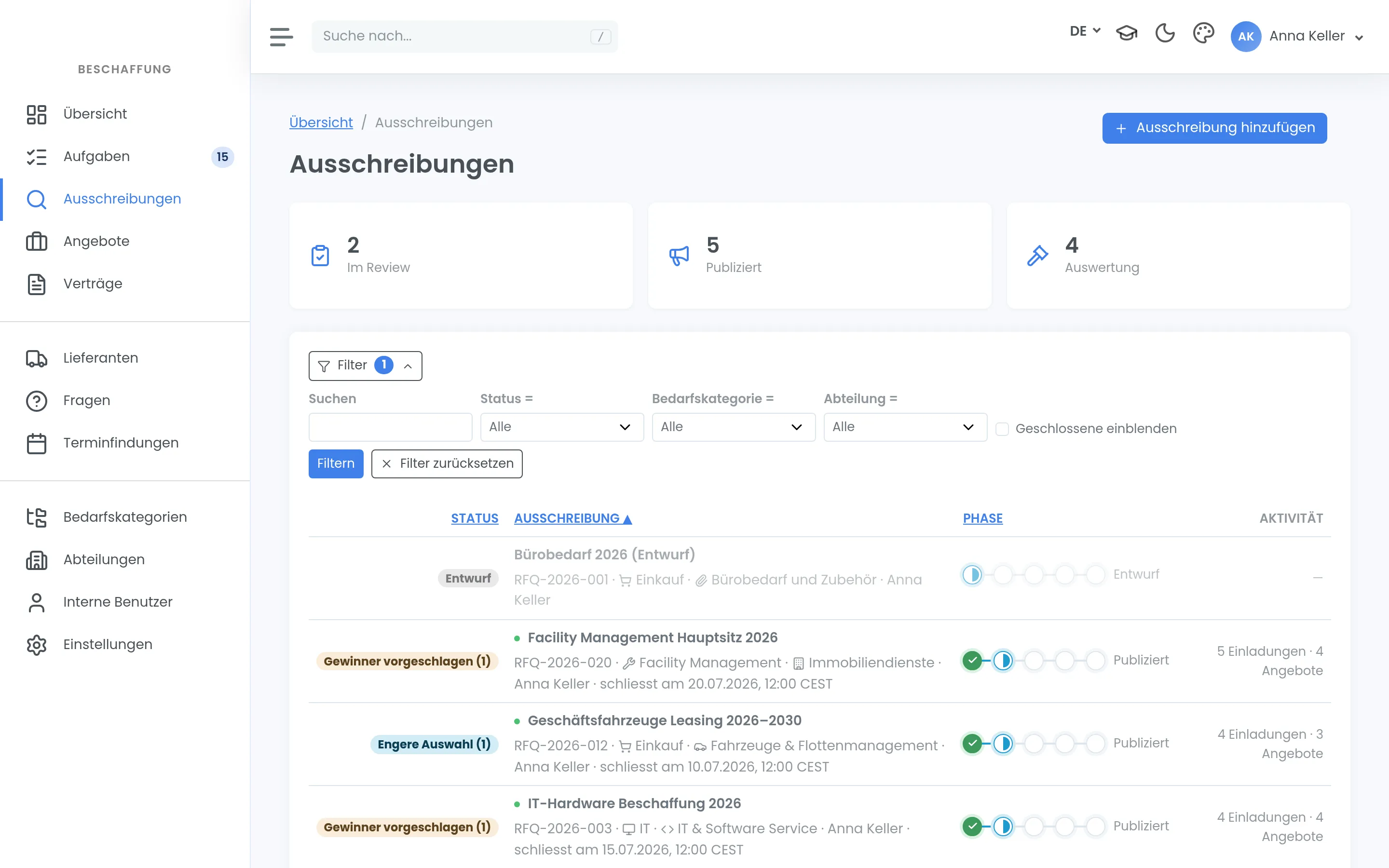Click the Terminfindungen calendar icon
Viewport: 1389px width, 868px height.
coord(37,443)
